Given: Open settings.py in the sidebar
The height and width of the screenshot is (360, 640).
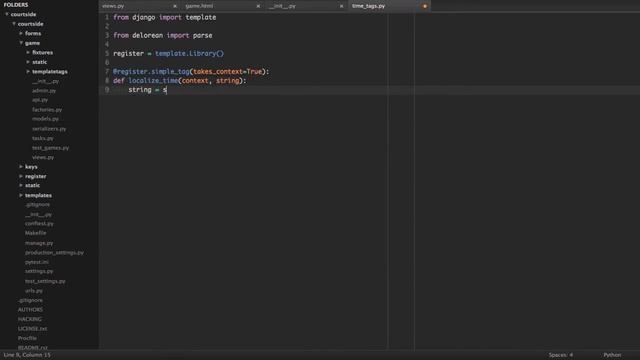Looking at the screenshot, I should 39,271.
